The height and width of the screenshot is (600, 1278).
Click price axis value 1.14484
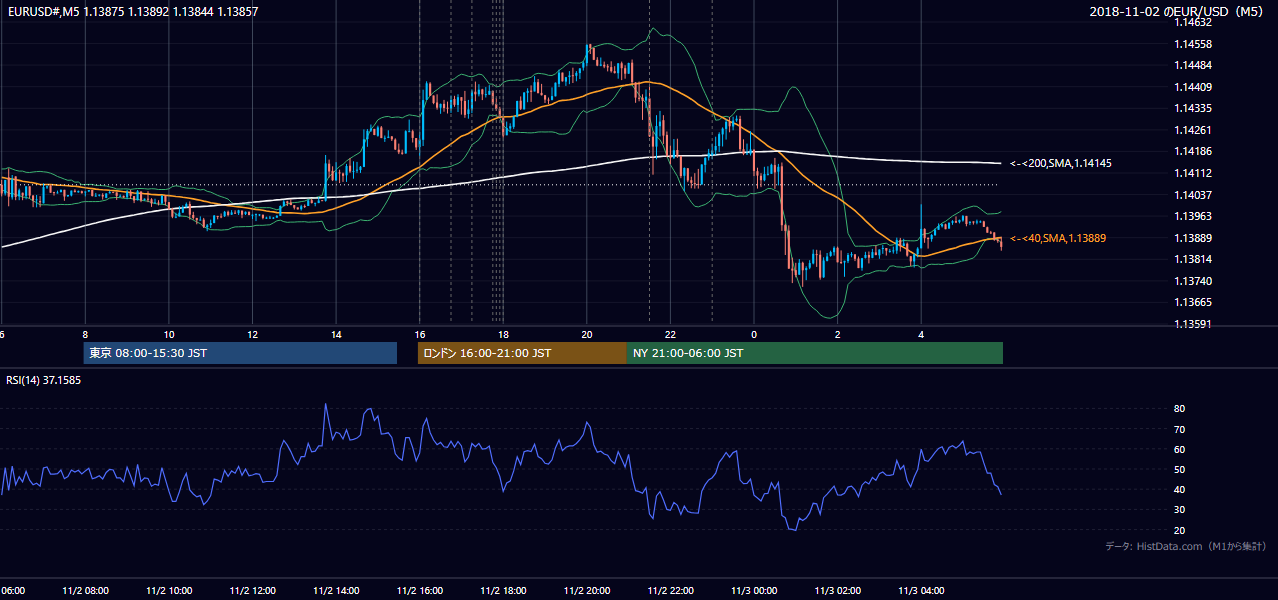tap(1193, 65)
